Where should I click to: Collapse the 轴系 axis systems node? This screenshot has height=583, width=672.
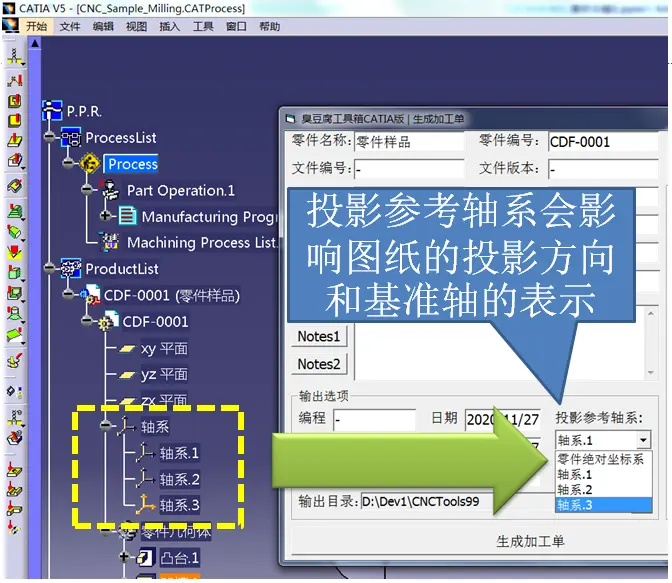106,425
